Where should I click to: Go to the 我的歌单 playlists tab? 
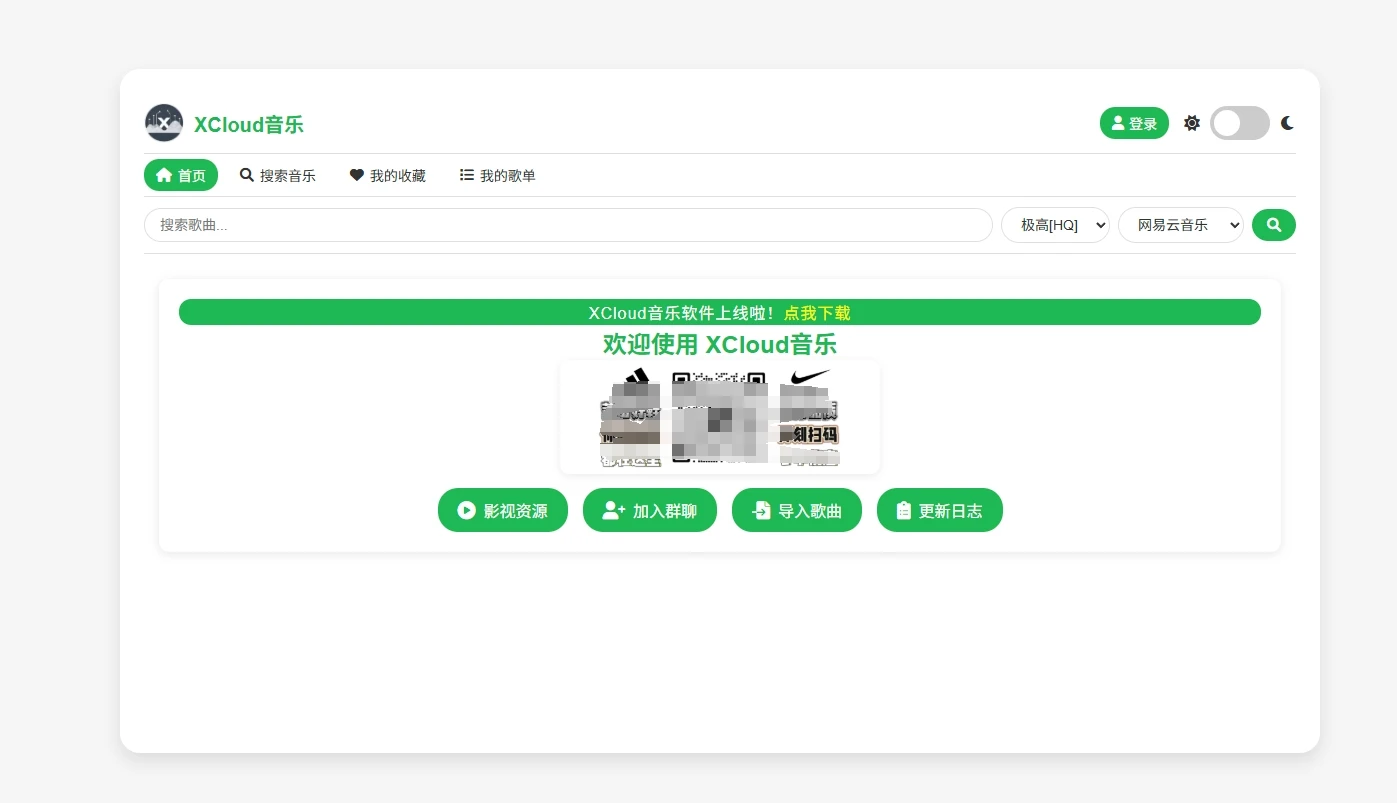498,175
